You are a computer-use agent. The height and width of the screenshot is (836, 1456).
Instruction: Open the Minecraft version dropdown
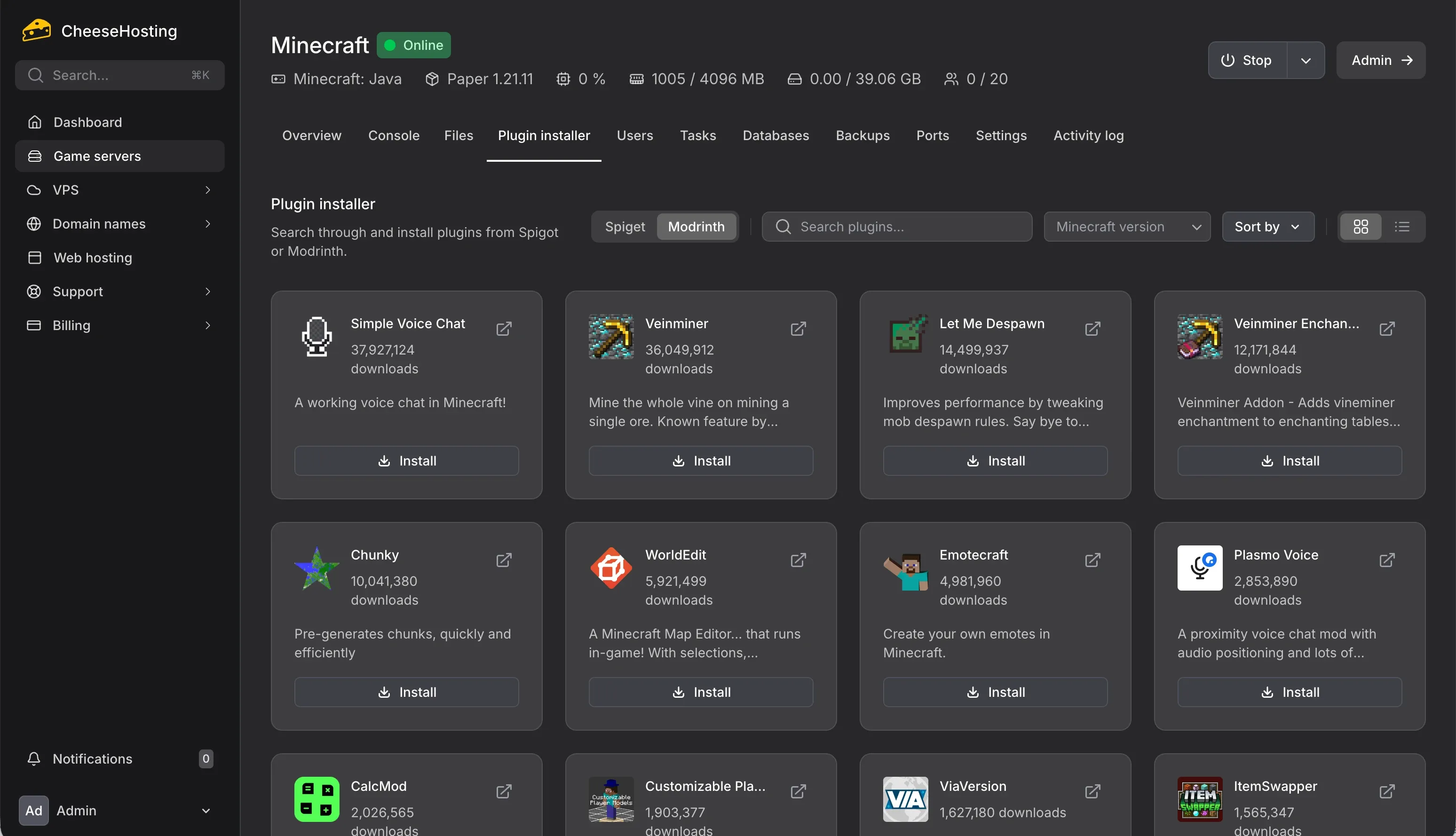pos(1126,226)
